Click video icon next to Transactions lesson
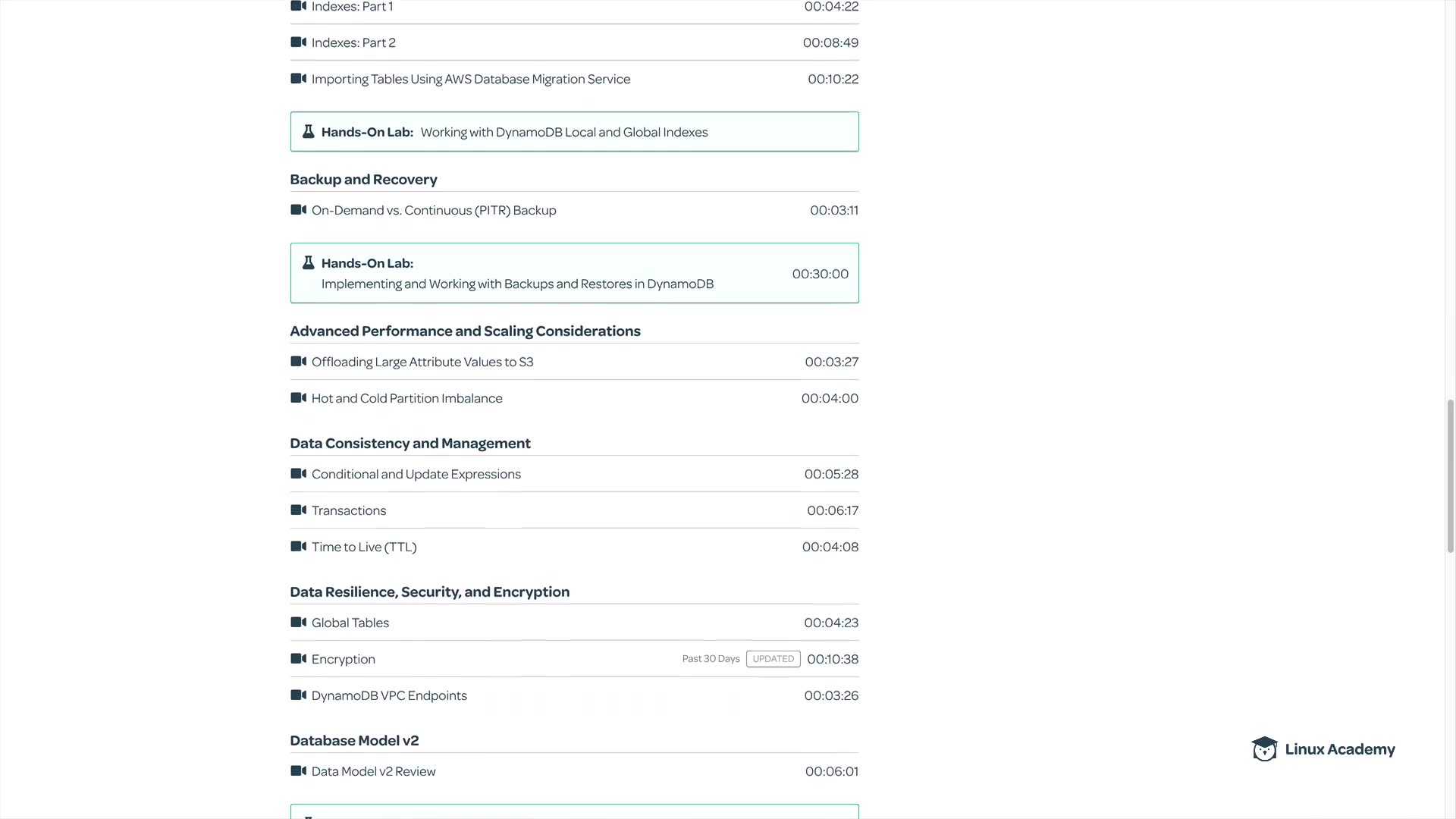 click(299, 510)
